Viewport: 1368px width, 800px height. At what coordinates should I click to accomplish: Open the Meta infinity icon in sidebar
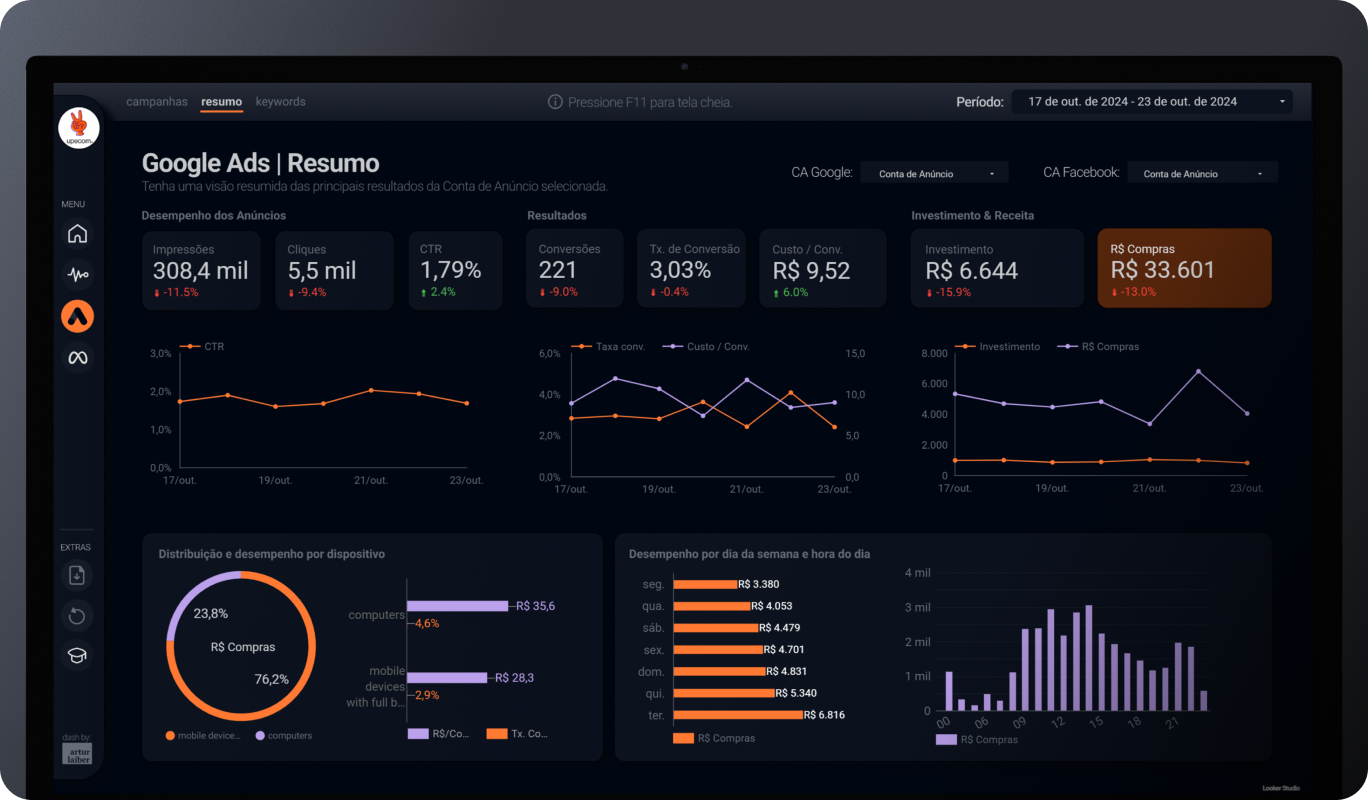click(77, 357)
